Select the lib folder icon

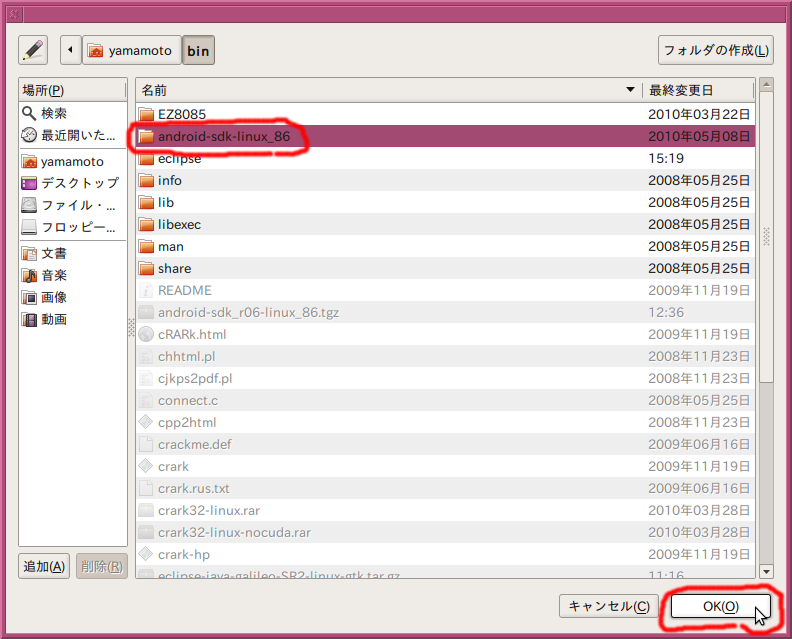pyautogui.click(x=146, y=203)
